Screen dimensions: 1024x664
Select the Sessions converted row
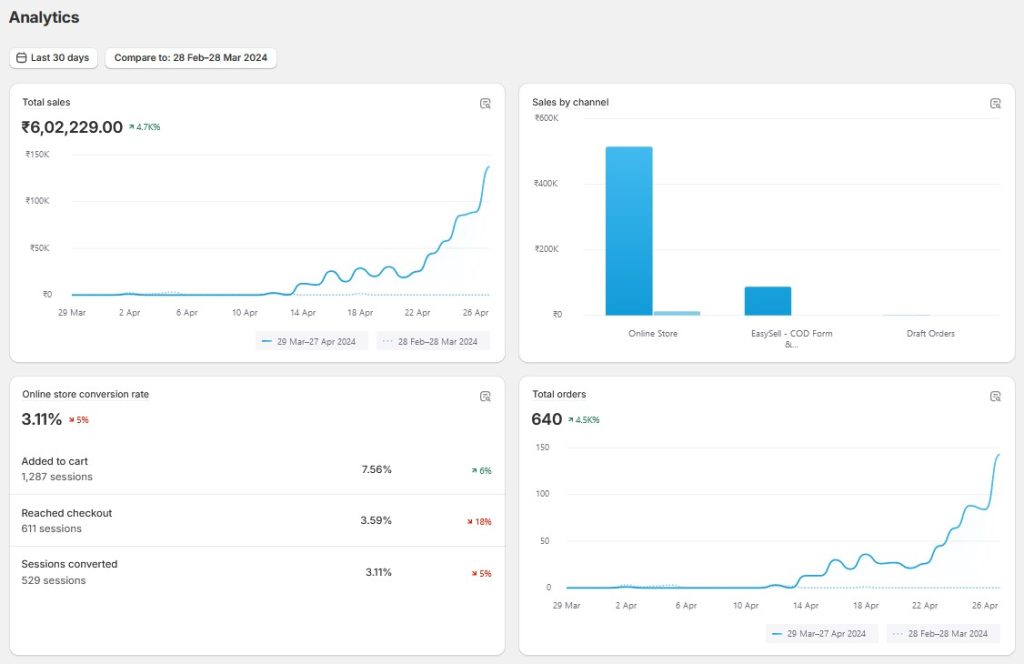click(256, 572)
